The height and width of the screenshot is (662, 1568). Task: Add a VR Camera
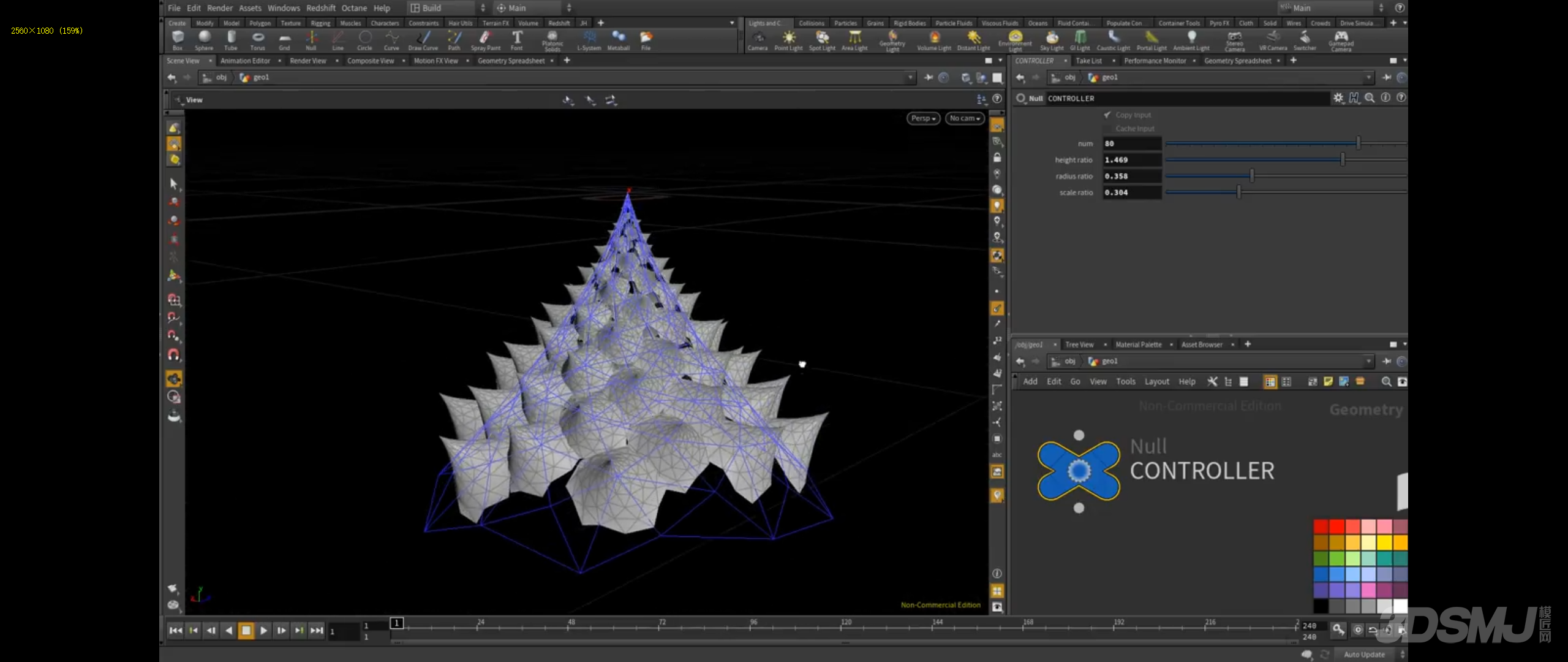(1273, 40)
